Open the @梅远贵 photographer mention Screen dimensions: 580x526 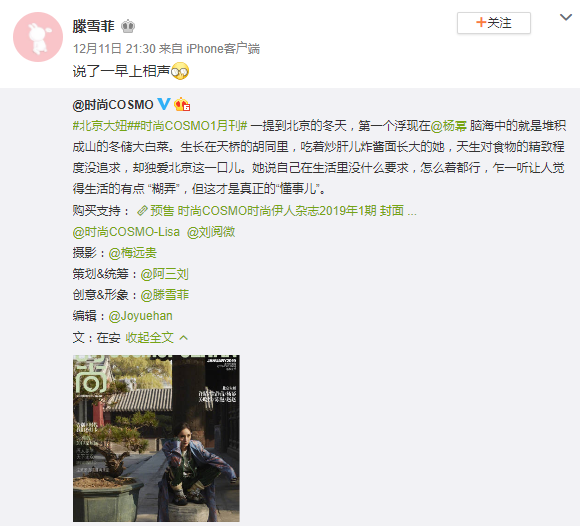pyautogui.click(x=133, y=253)
